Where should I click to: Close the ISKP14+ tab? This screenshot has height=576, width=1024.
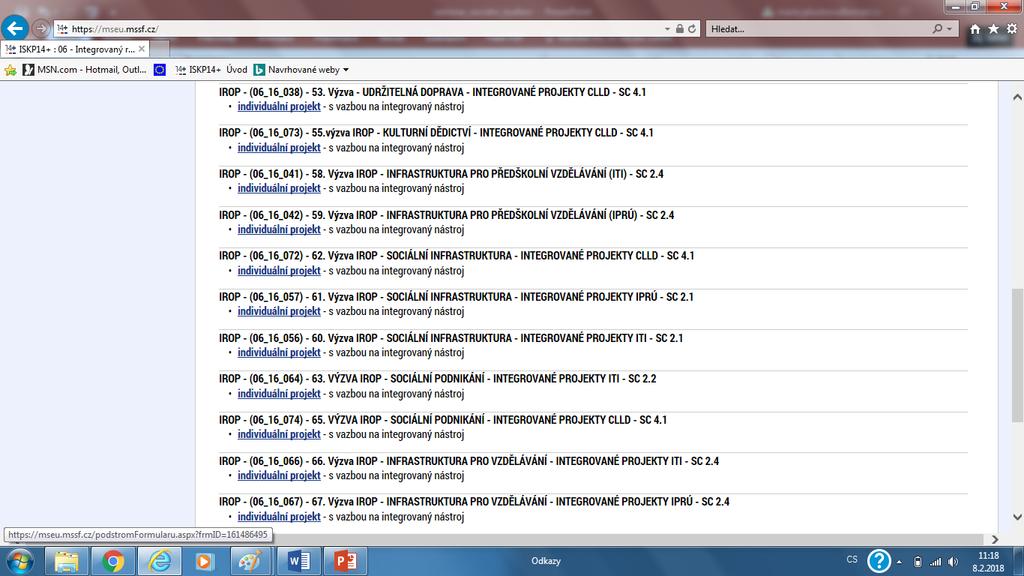[x=142, y=49]
